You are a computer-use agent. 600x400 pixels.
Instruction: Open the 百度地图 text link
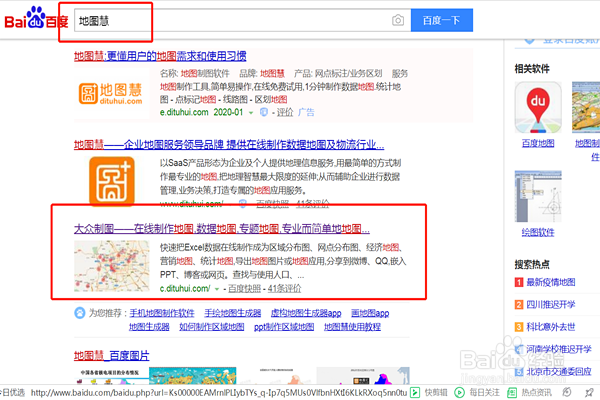[x=538, y=143]
